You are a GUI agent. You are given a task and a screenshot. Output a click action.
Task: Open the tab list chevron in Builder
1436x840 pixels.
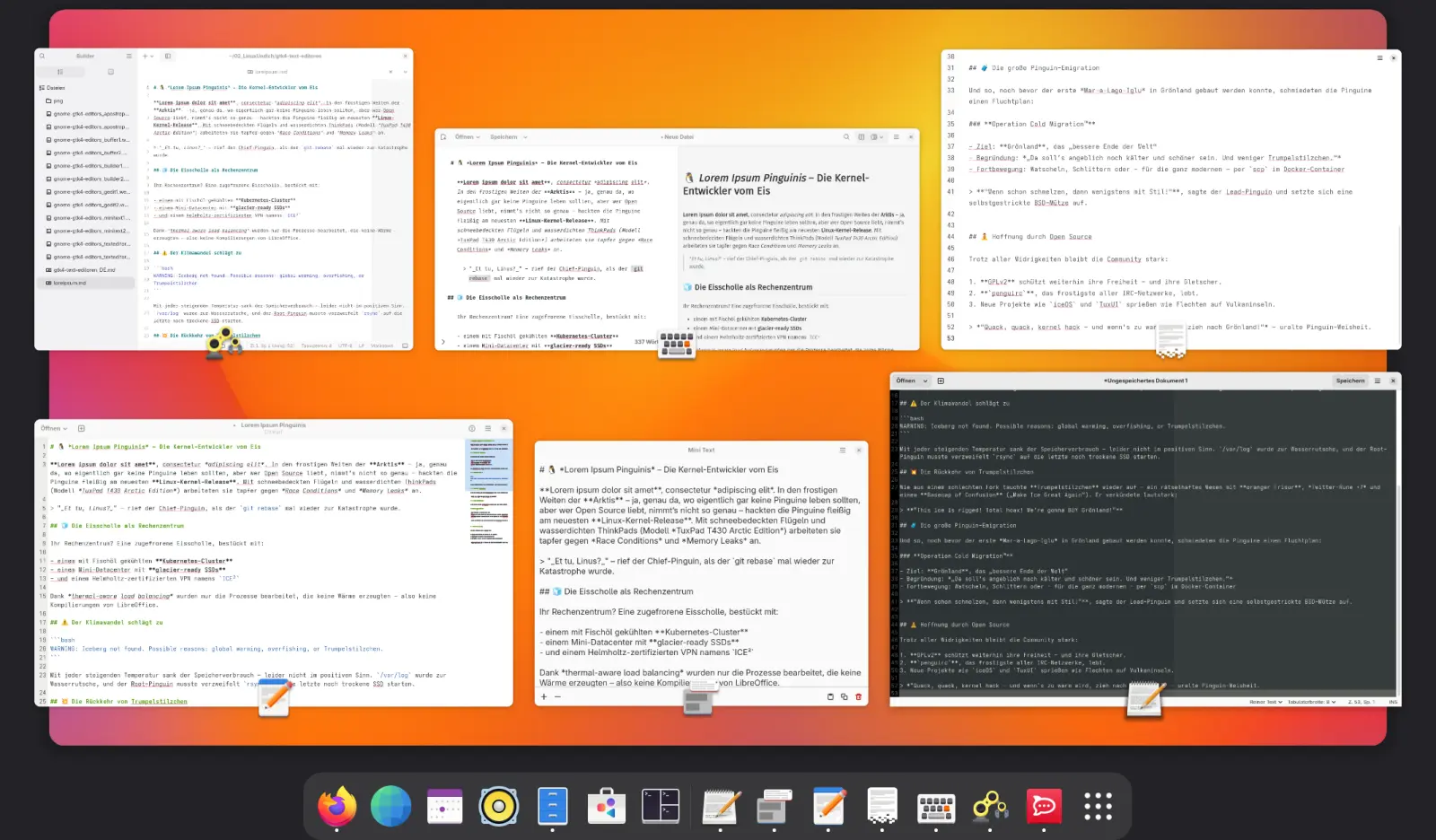[x=405, y=72]
